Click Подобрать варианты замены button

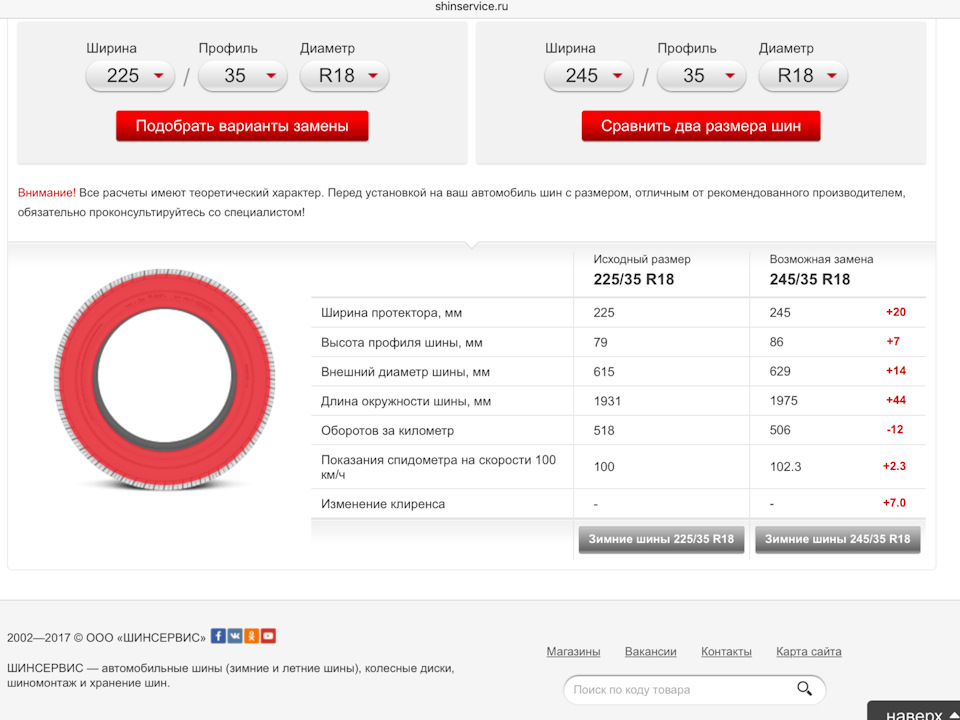[242, 126]
